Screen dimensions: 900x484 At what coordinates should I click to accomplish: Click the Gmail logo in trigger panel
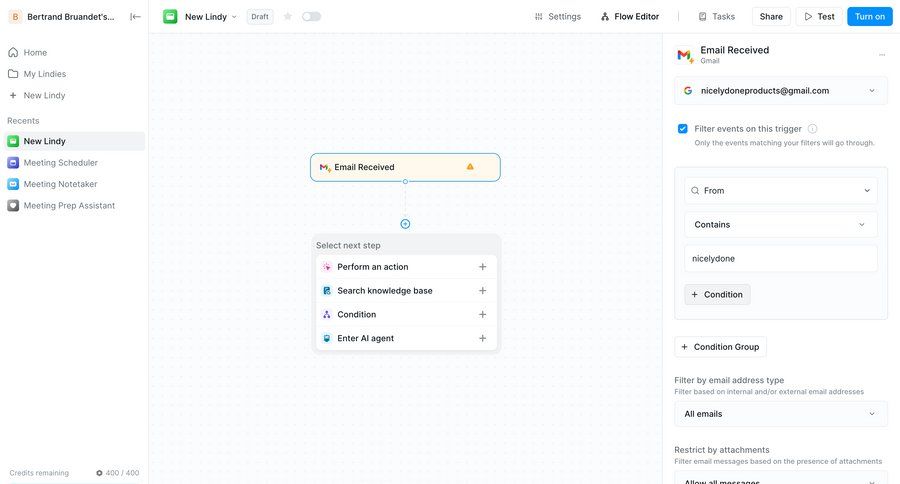tap(685, 55)
